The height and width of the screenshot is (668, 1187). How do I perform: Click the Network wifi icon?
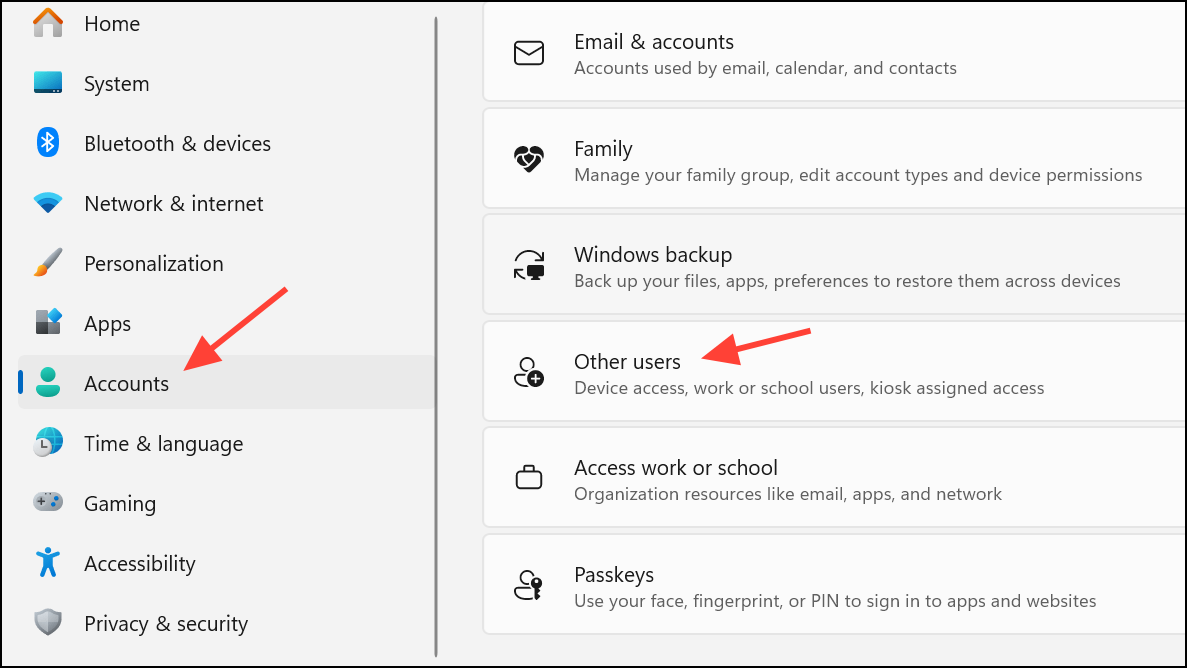[48, 204]
